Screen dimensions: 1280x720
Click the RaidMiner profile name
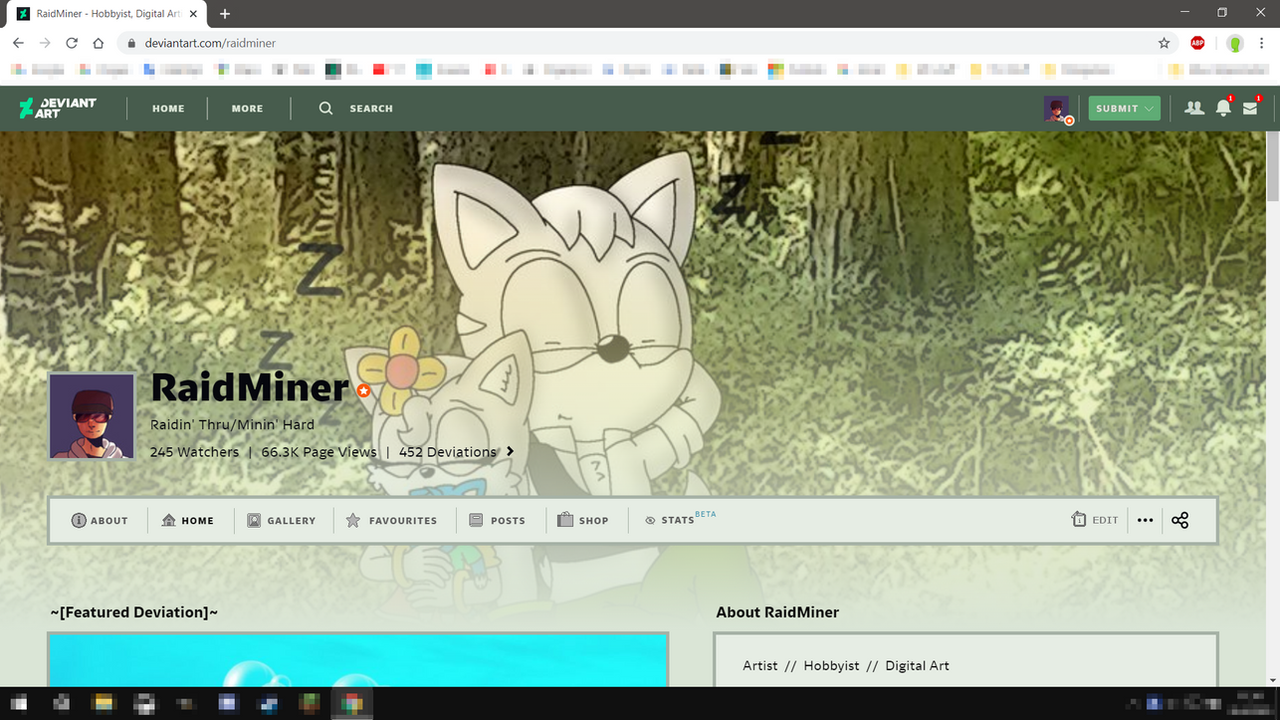click(249, 388)
